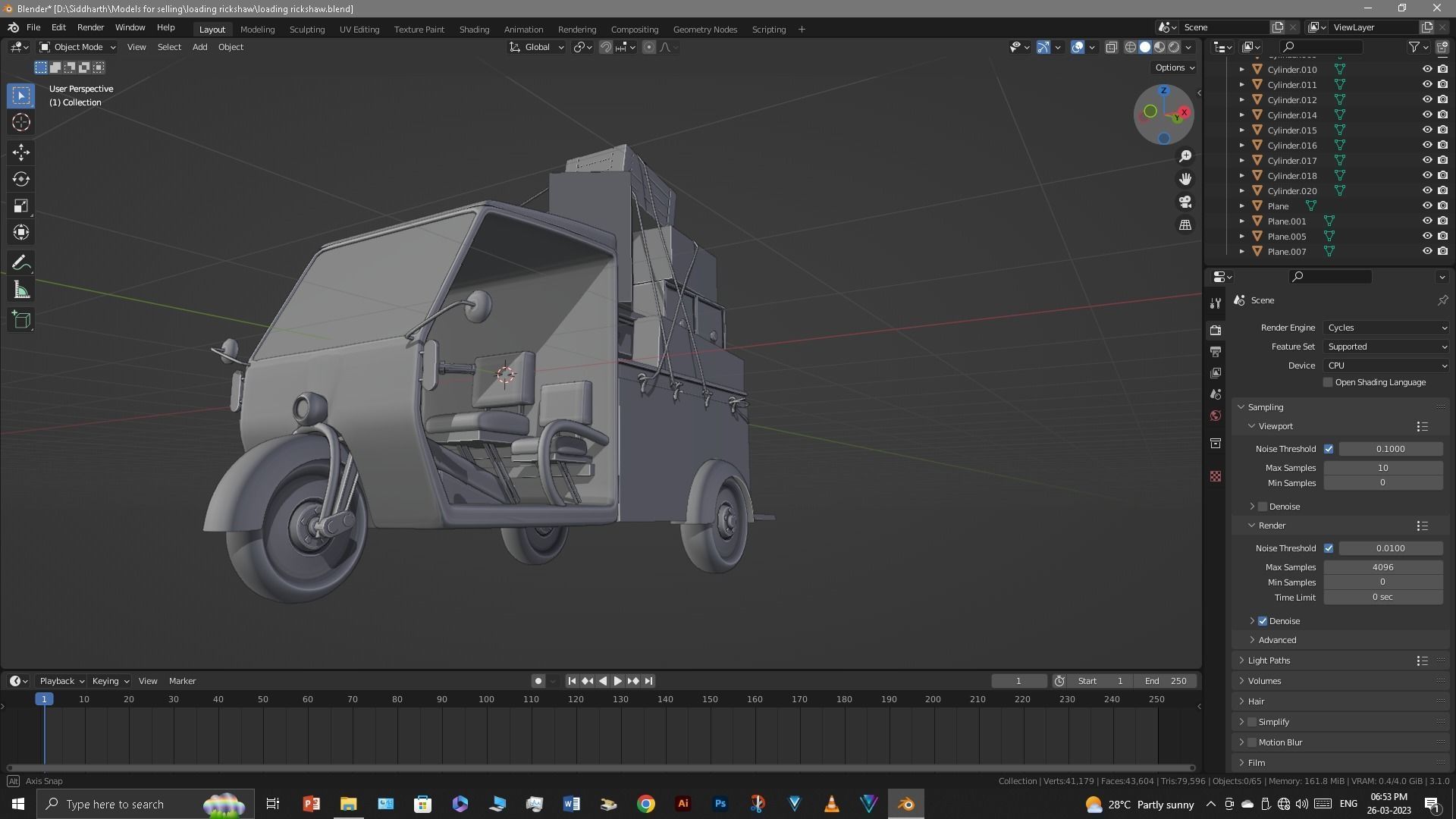
Task: Open the World properties tab
Action: (x=1216, y=416)
